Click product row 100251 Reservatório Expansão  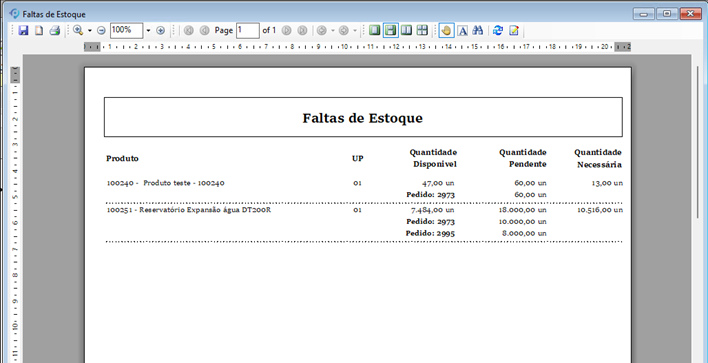point(189,209)
